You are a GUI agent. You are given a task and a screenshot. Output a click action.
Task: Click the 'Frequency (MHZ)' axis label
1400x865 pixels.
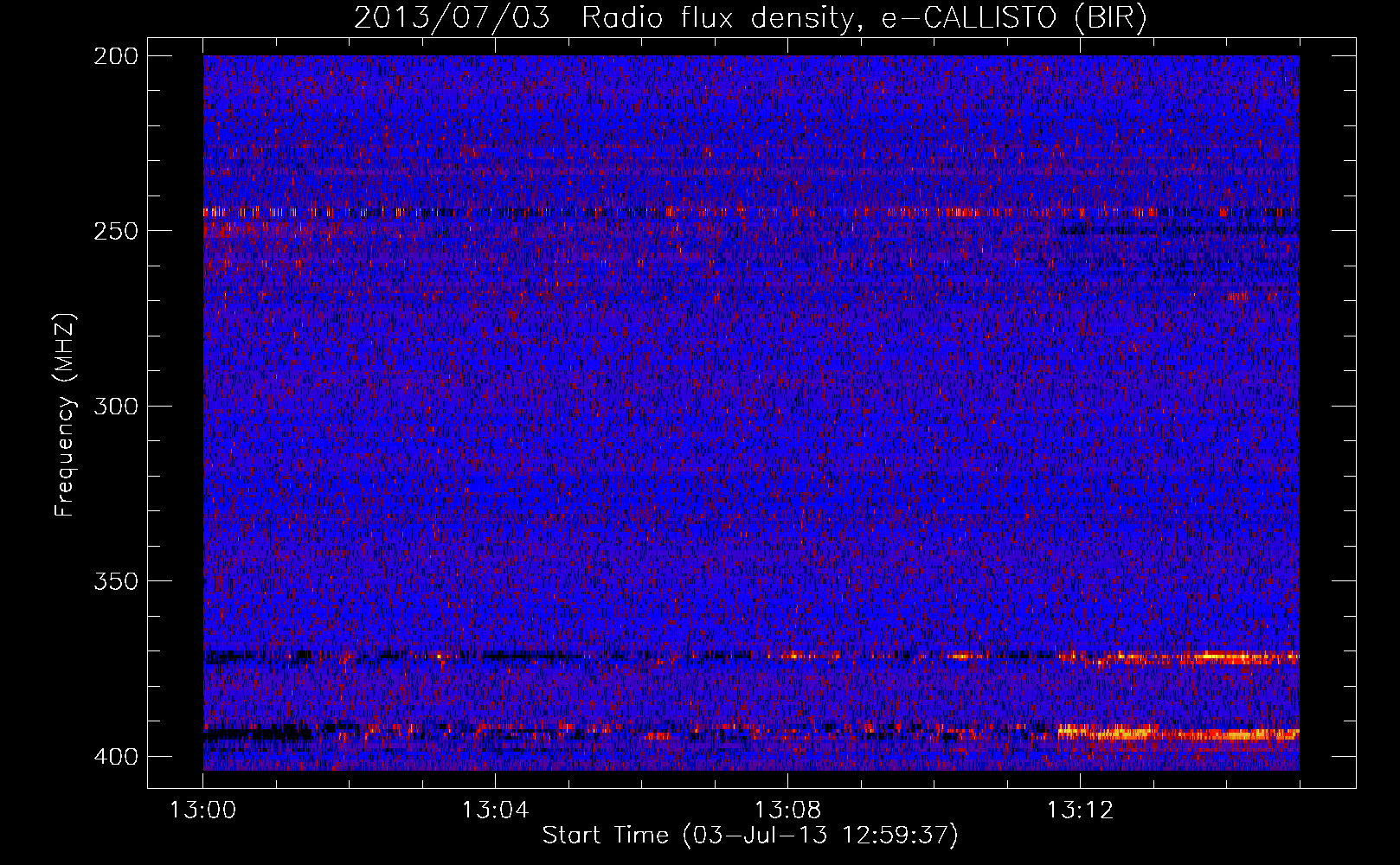coord(66,415)
